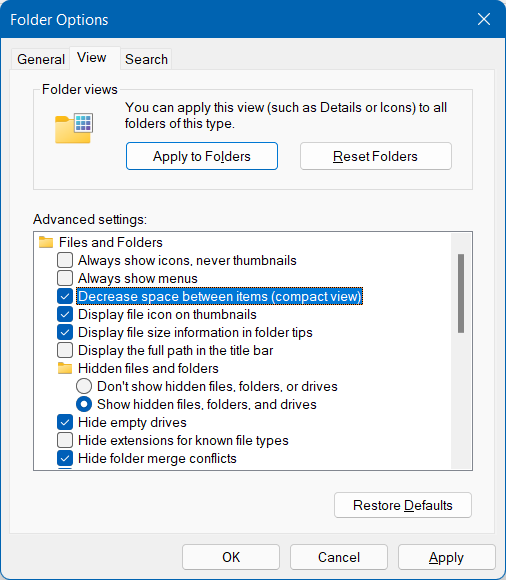The height and width of the screenshot is (580, 506).
Task: Click Reset Folders button
Action: pos(375,156)
